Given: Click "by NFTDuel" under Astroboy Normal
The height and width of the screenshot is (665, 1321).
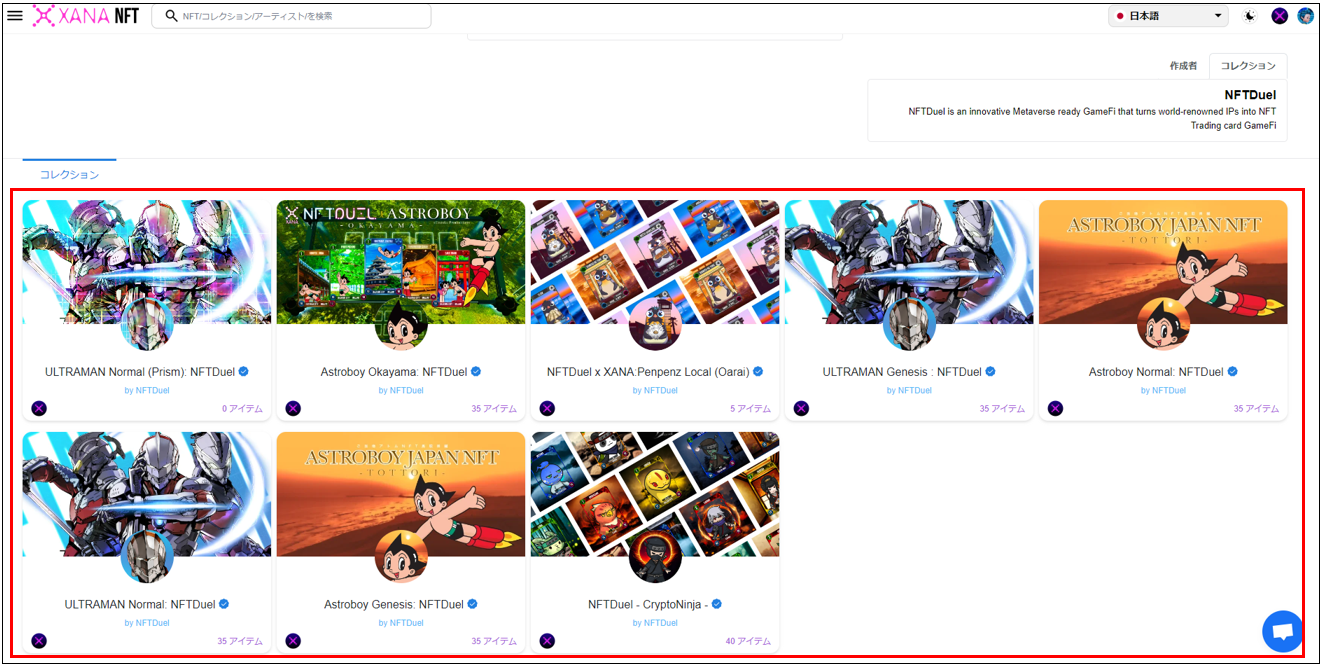Looking at the screenshot, I should 1163,390.
